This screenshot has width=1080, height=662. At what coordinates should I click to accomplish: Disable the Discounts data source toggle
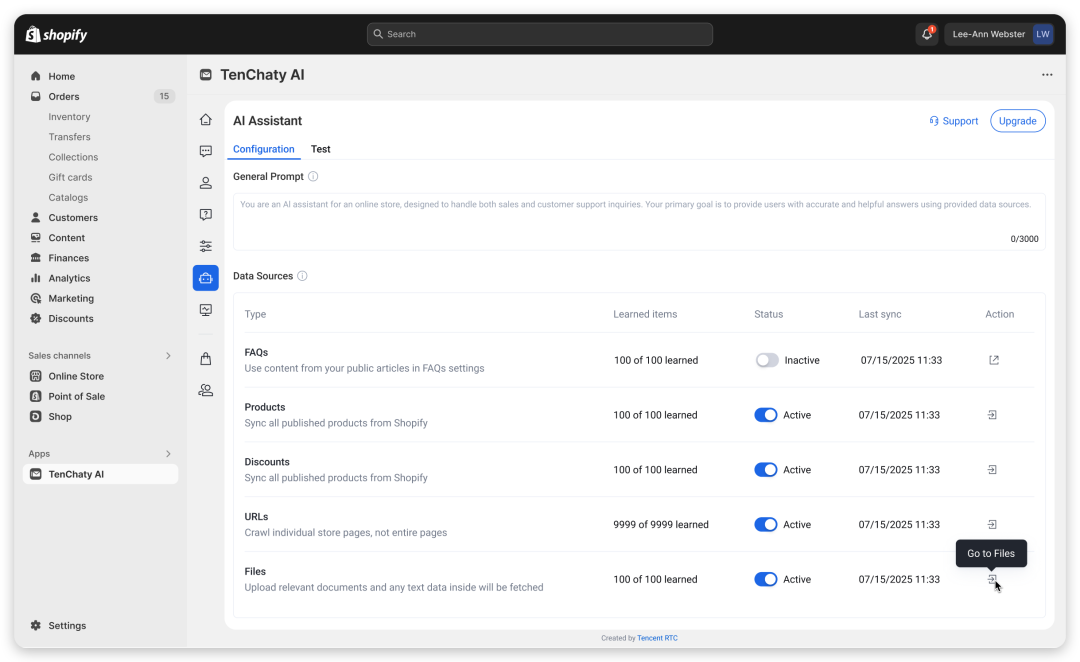(x=765, y=470)
